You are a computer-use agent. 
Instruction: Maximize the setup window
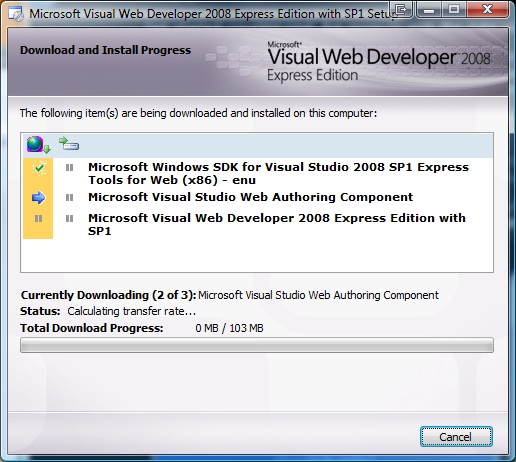point(454,10)
